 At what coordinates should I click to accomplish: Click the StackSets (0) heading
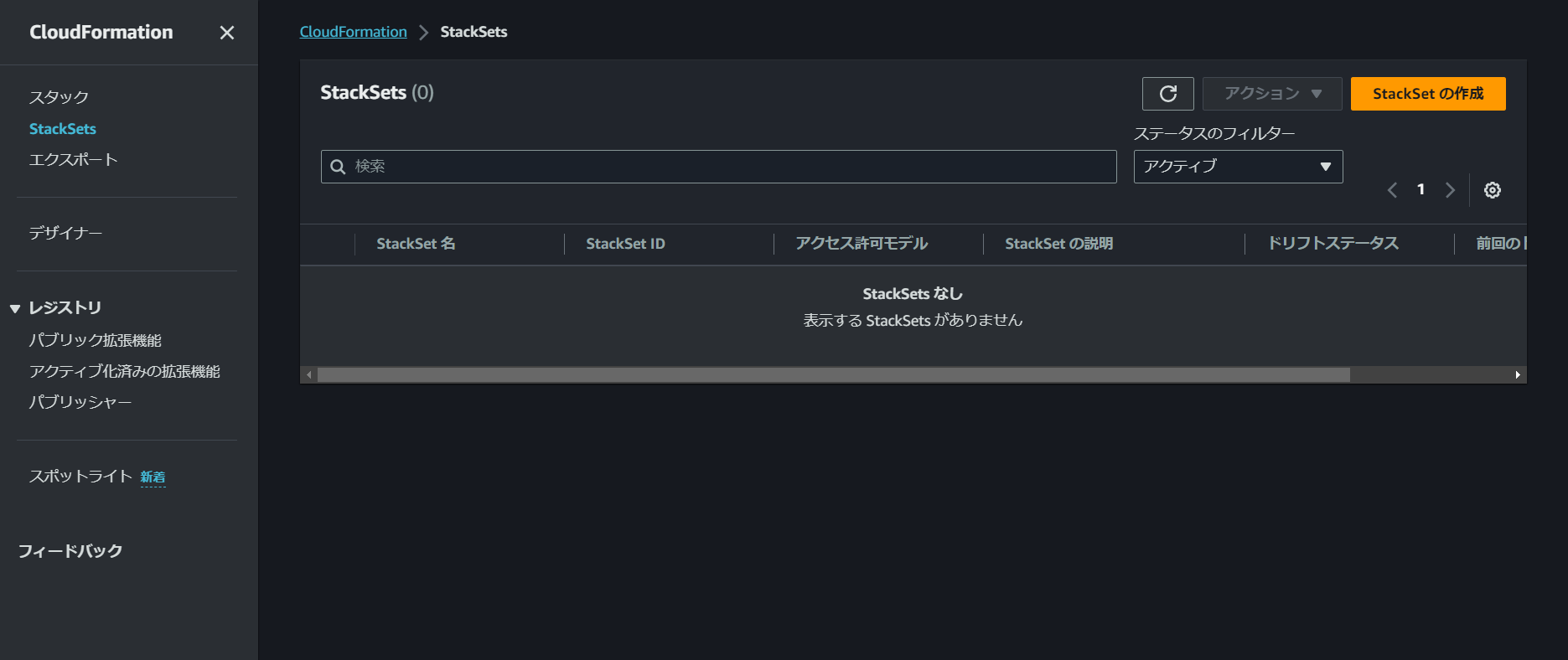[x=377, y=93]
